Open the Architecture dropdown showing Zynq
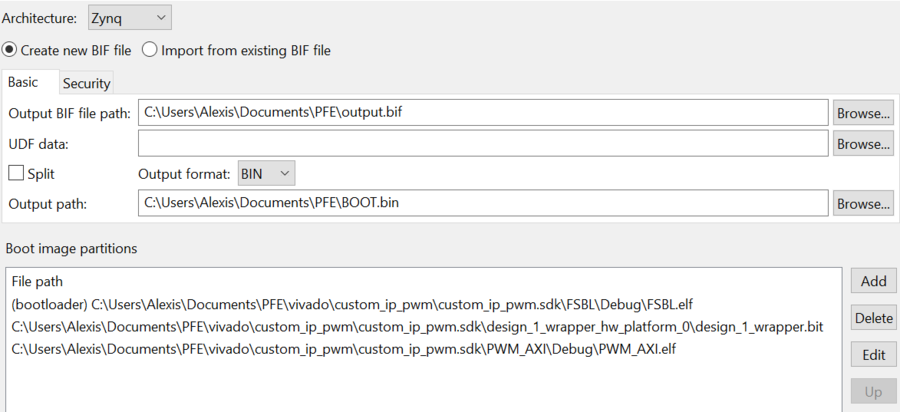 (x=129, y=17)
